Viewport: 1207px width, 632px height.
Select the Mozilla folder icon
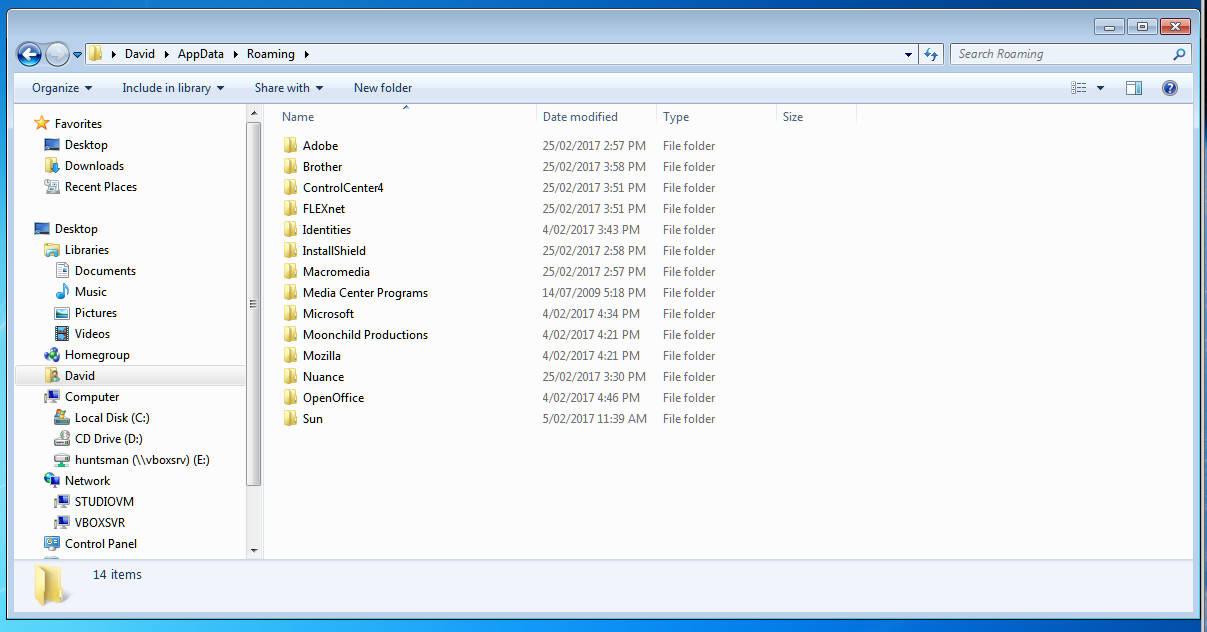(290, 356)
